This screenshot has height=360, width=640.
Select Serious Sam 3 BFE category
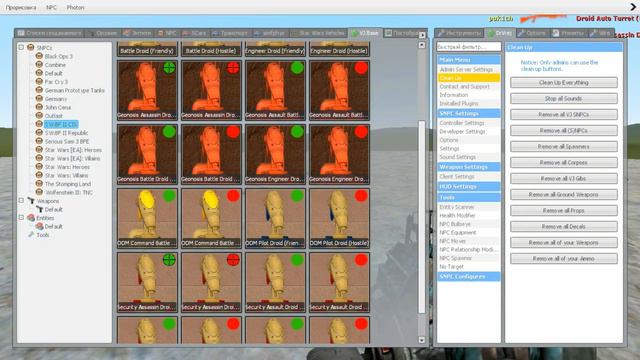[67, 142]
